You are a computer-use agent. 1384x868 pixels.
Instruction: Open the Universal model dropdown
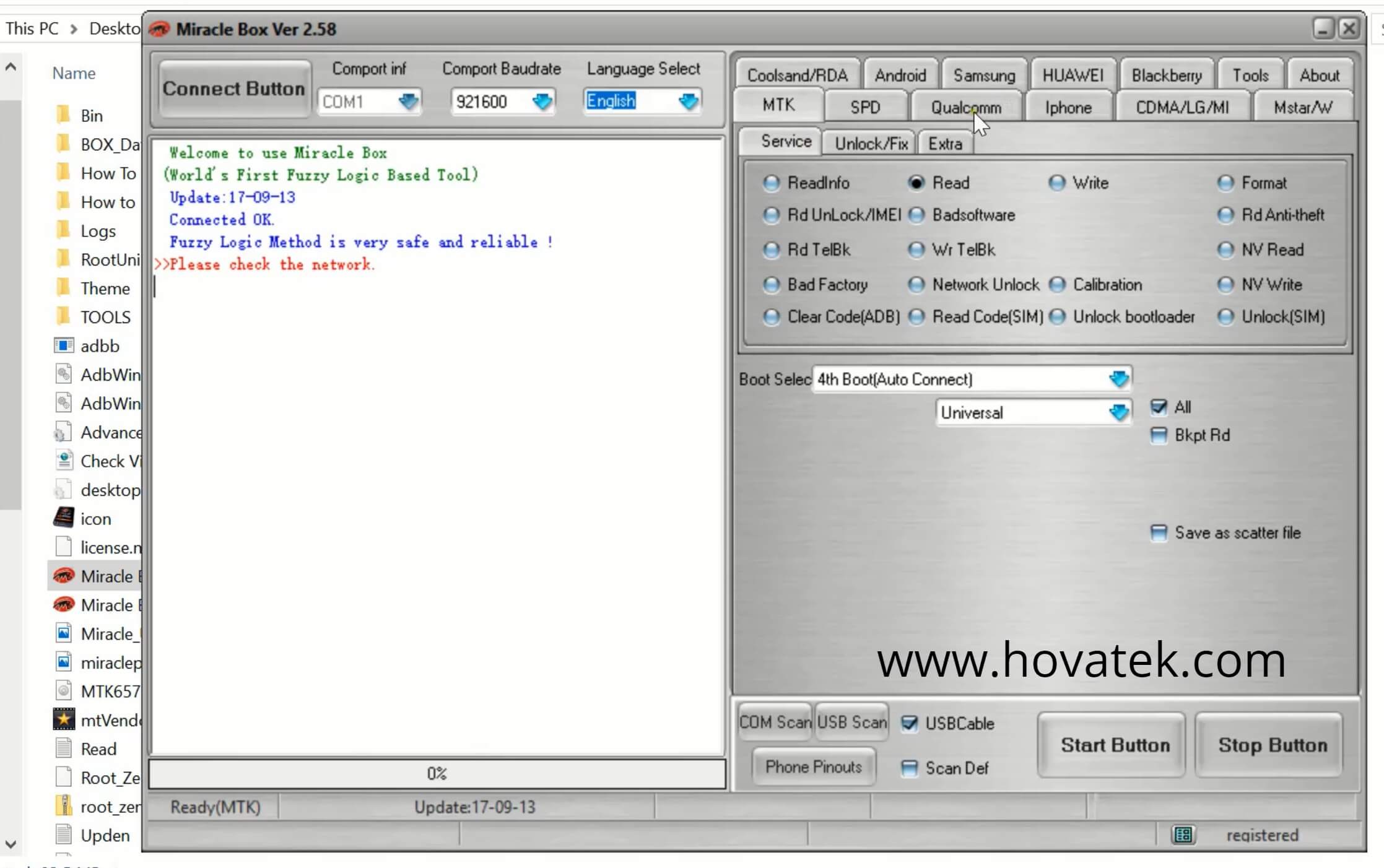click(1118, 412)
